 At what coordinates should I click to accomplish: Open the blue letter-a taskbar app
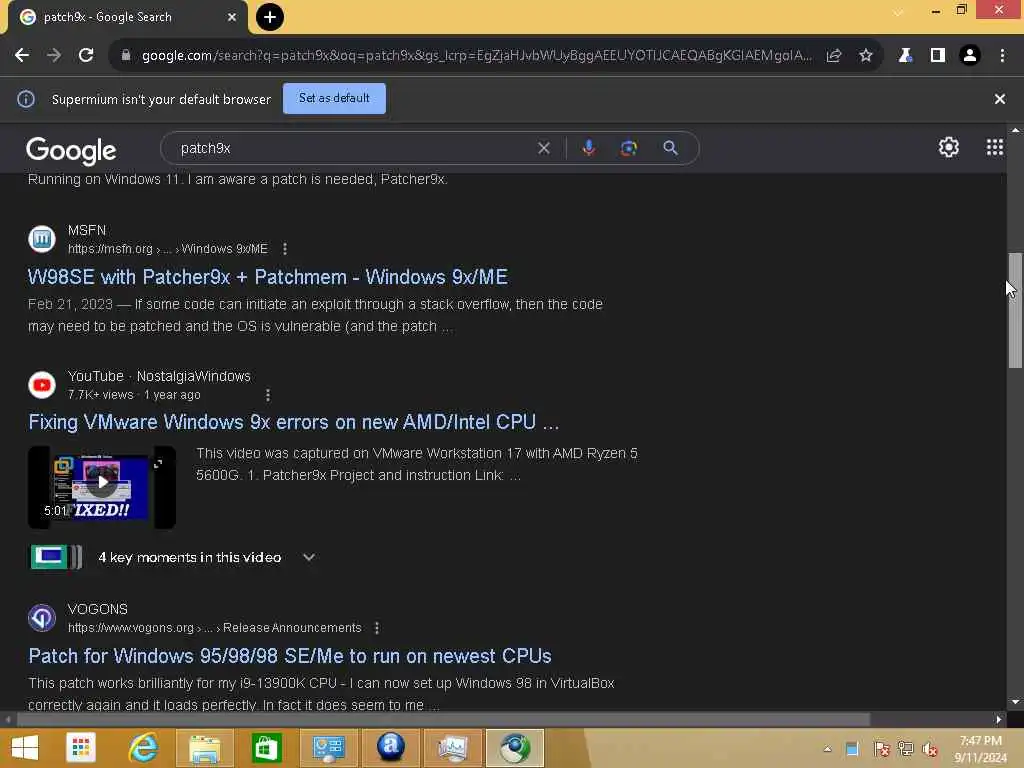391,748
